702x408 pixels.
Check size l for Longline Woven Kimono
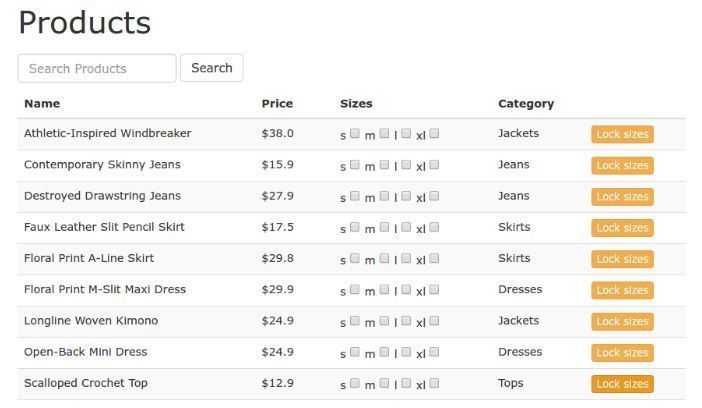tap(406, 321)
